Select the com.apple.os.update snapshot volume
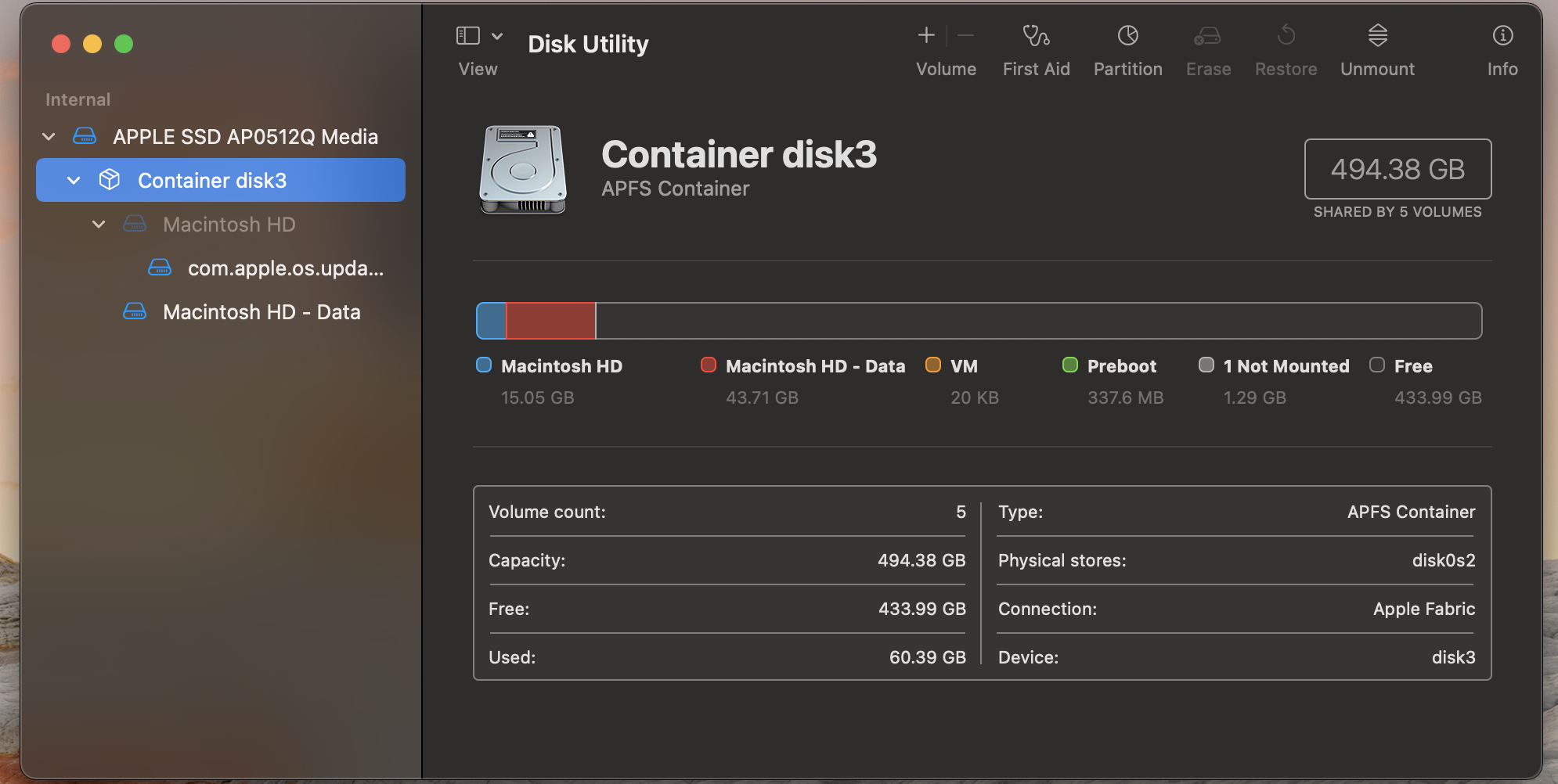The height and width of the screenshot is (784, 1558). pos(285,268)
